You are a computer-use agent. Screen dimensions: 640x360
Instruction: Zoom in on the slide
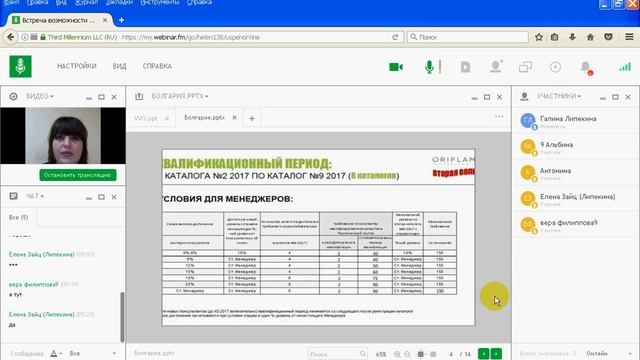point(397,354)
